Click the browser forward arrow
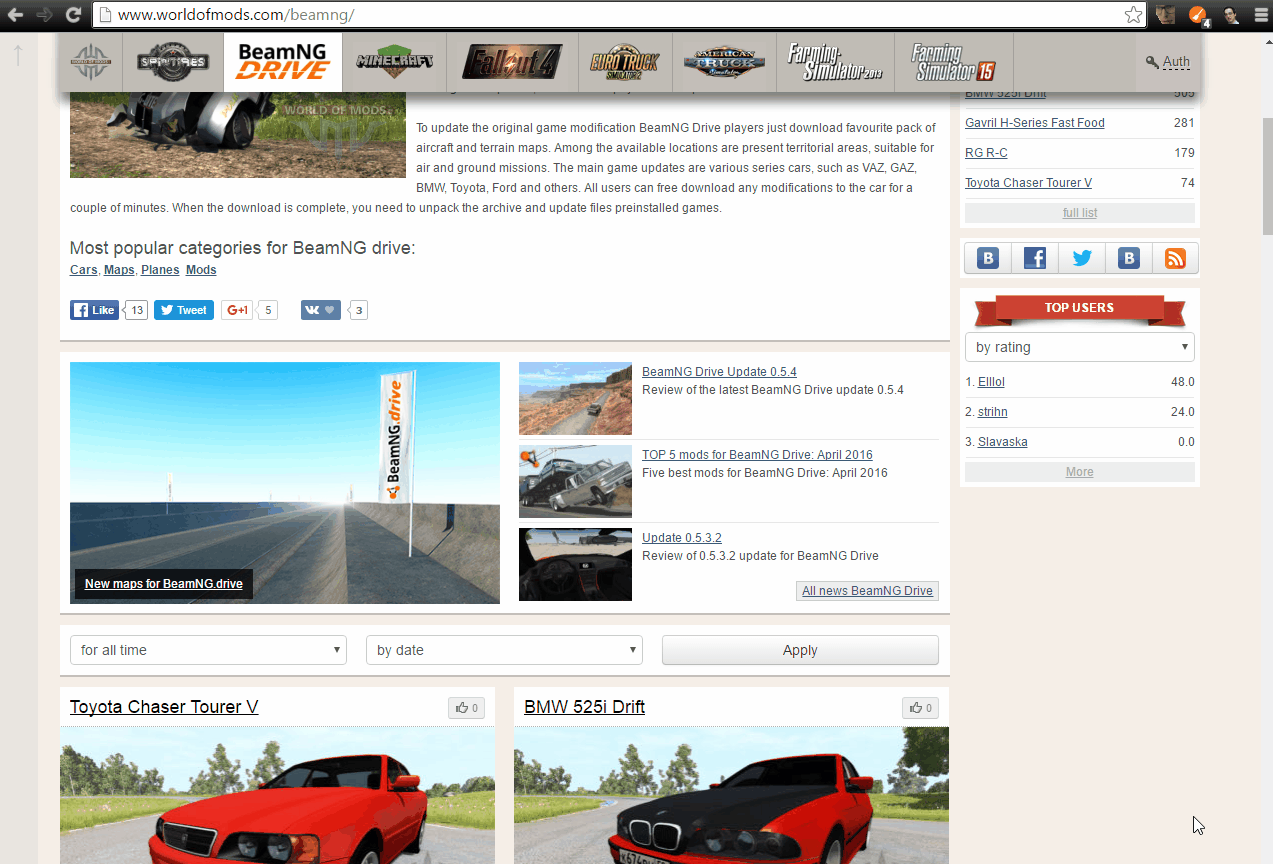The image size is (1273, 864). click(x=44, y=15)
